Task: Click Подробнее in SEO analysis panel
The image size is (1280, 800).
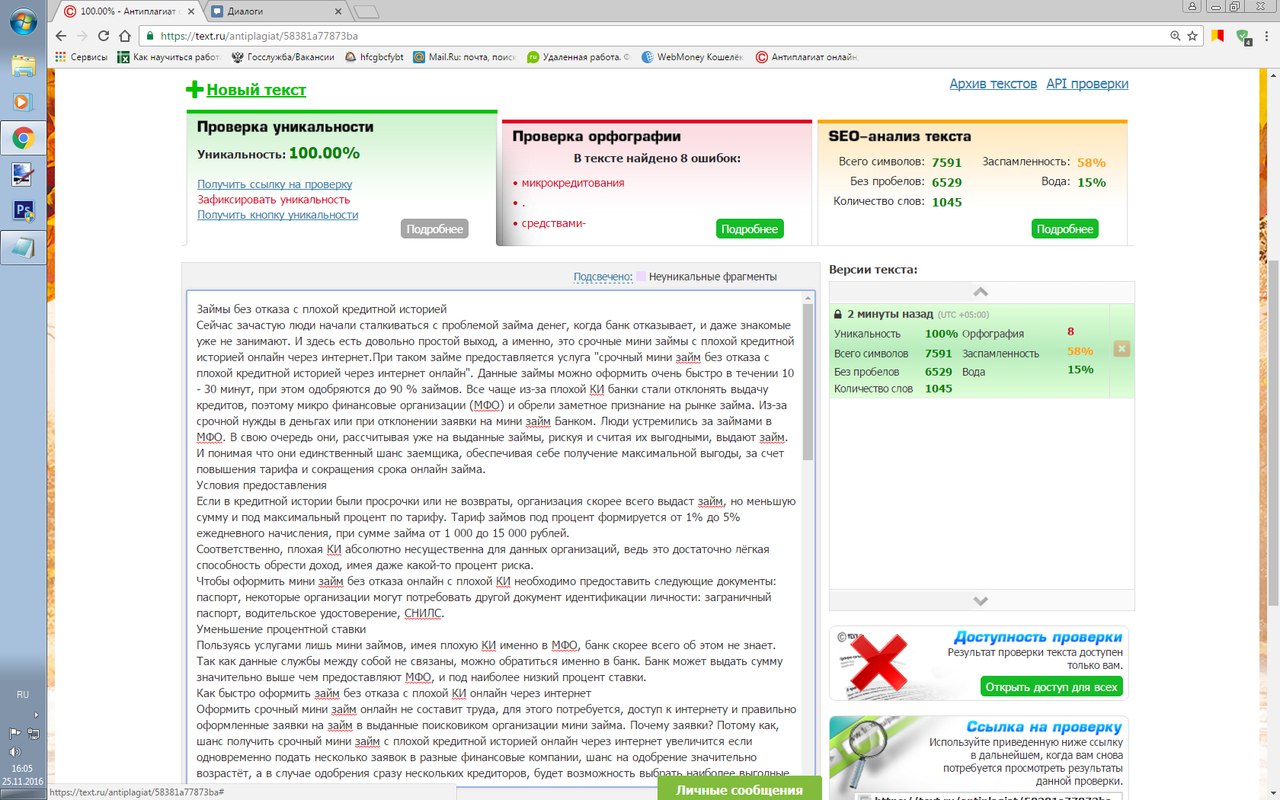Action: click(1065, 229)
